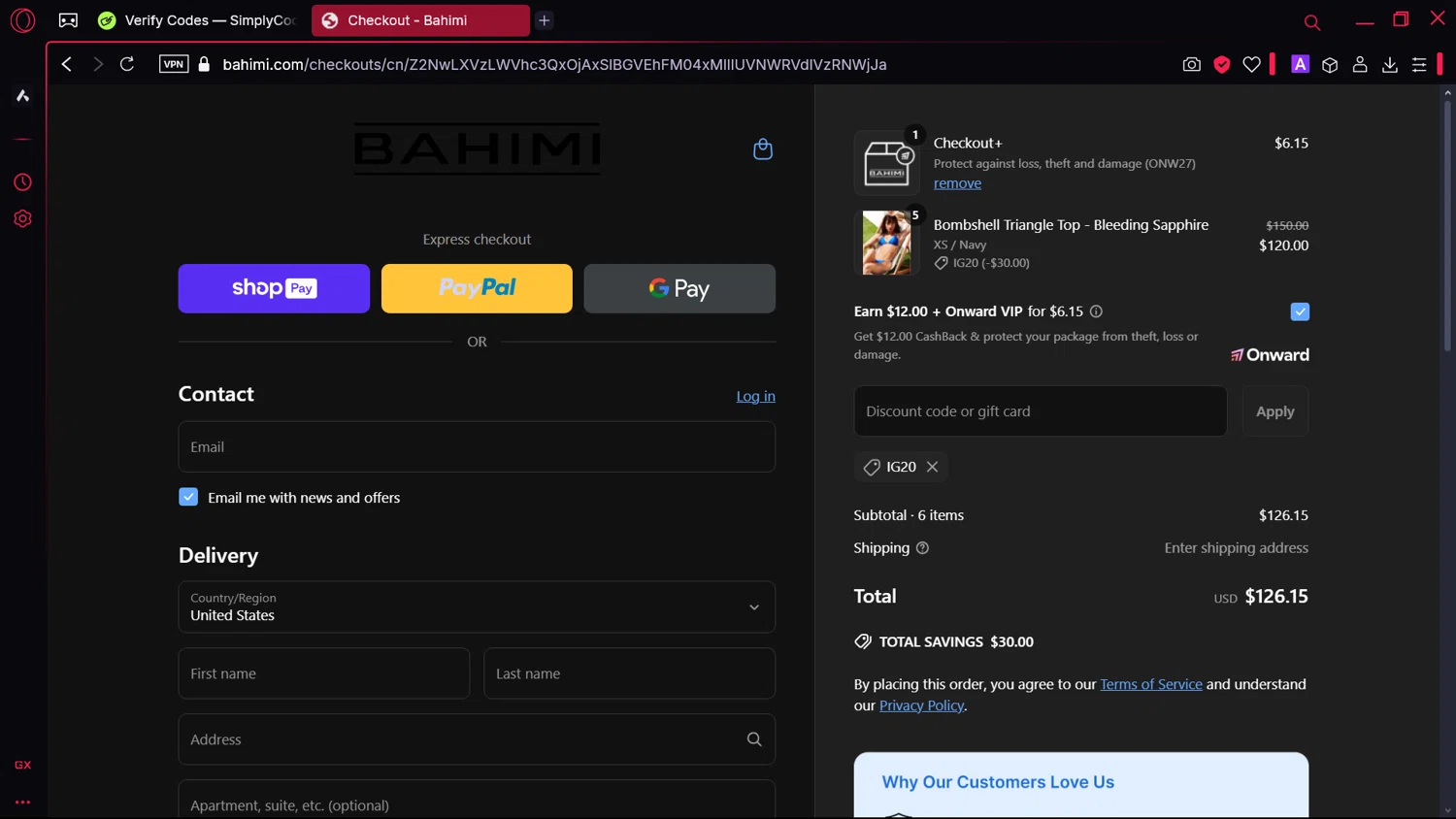Open ad blocker shield icon
The image size is (1456, 819).
[1222, 64]
